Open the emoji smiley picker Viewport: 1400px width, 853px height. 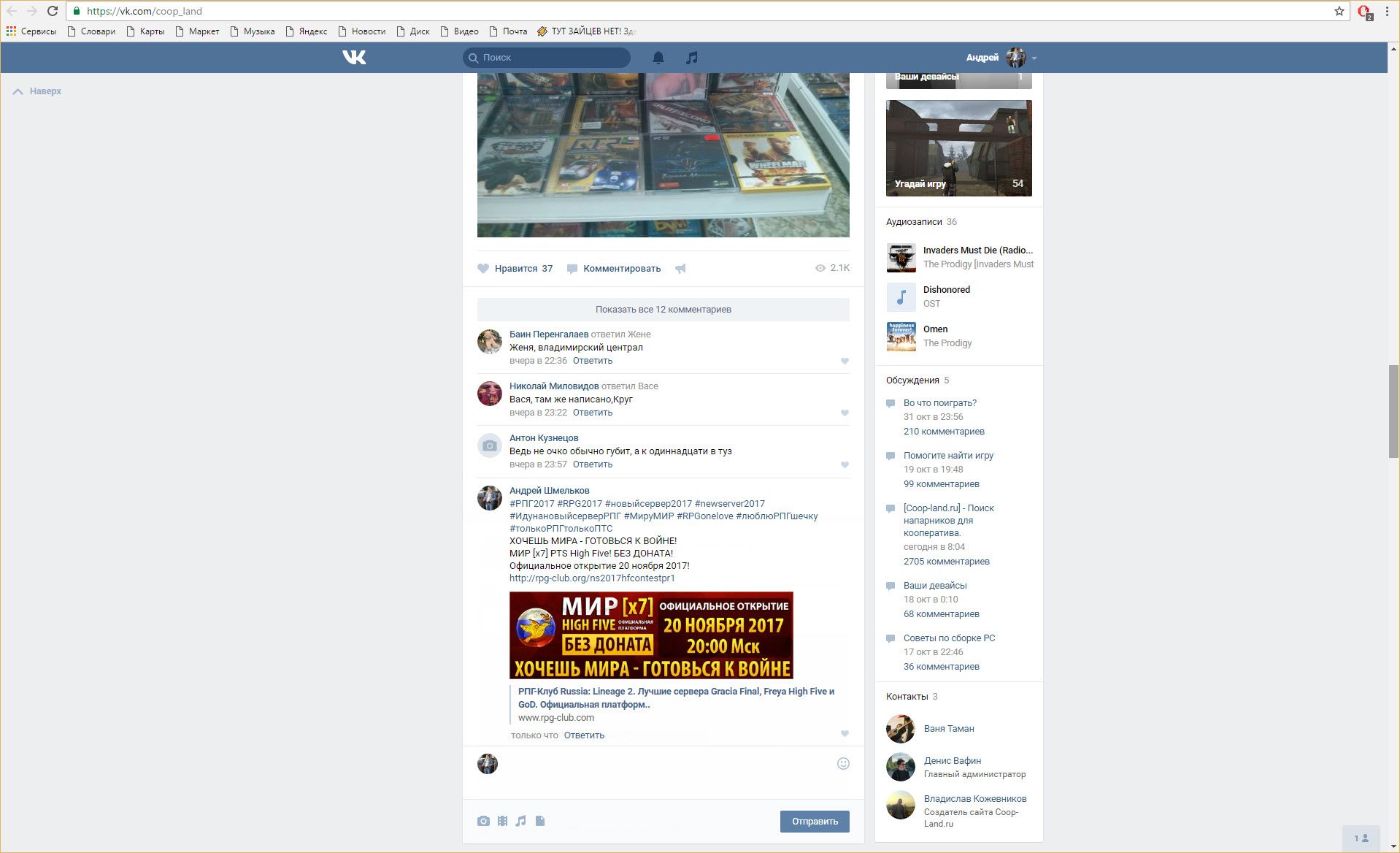click(x=843, y=763)
